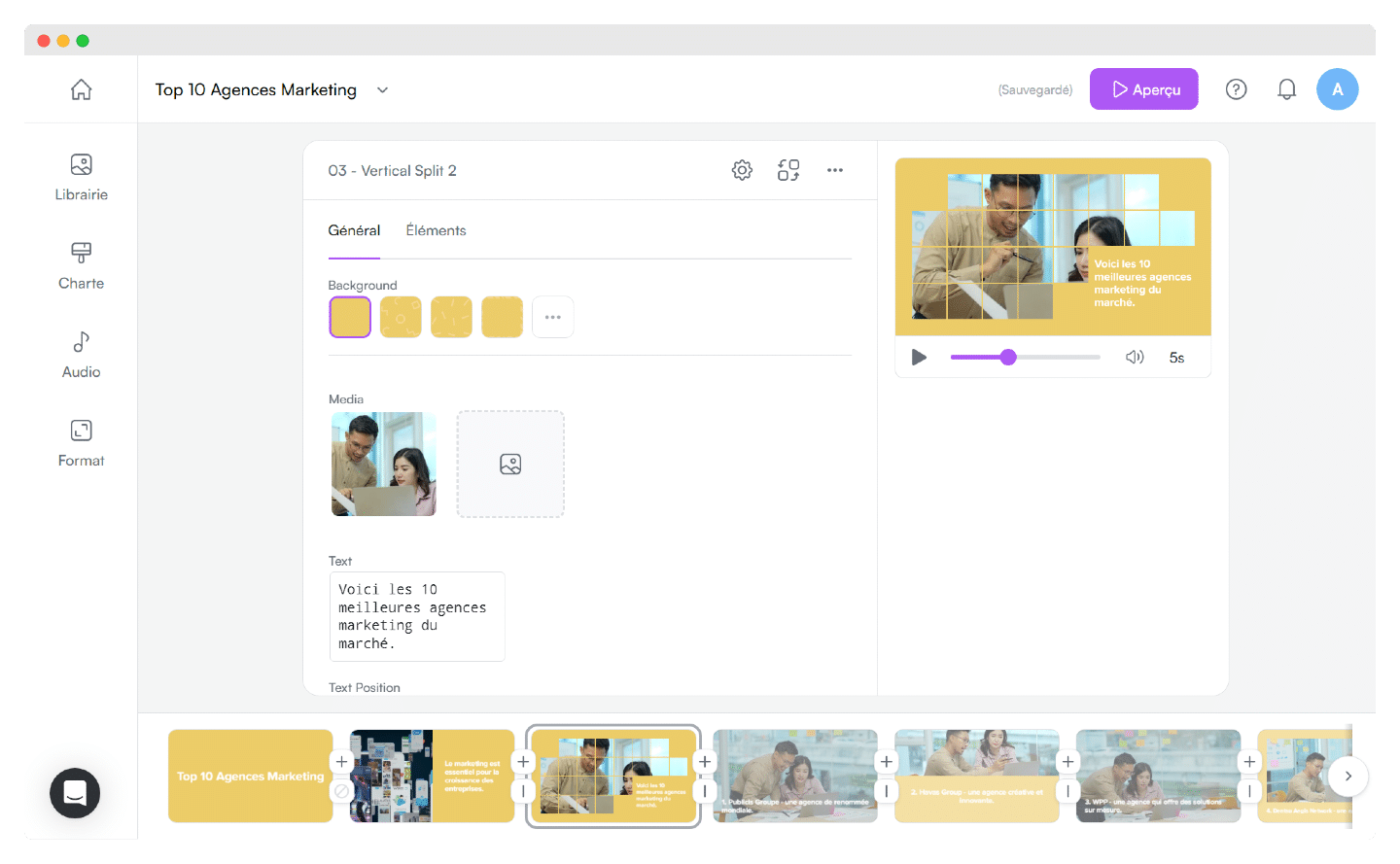
Task: Add scene after the selected Vertical Split slide
Action: pyautogui.click(x=705, y=762)
